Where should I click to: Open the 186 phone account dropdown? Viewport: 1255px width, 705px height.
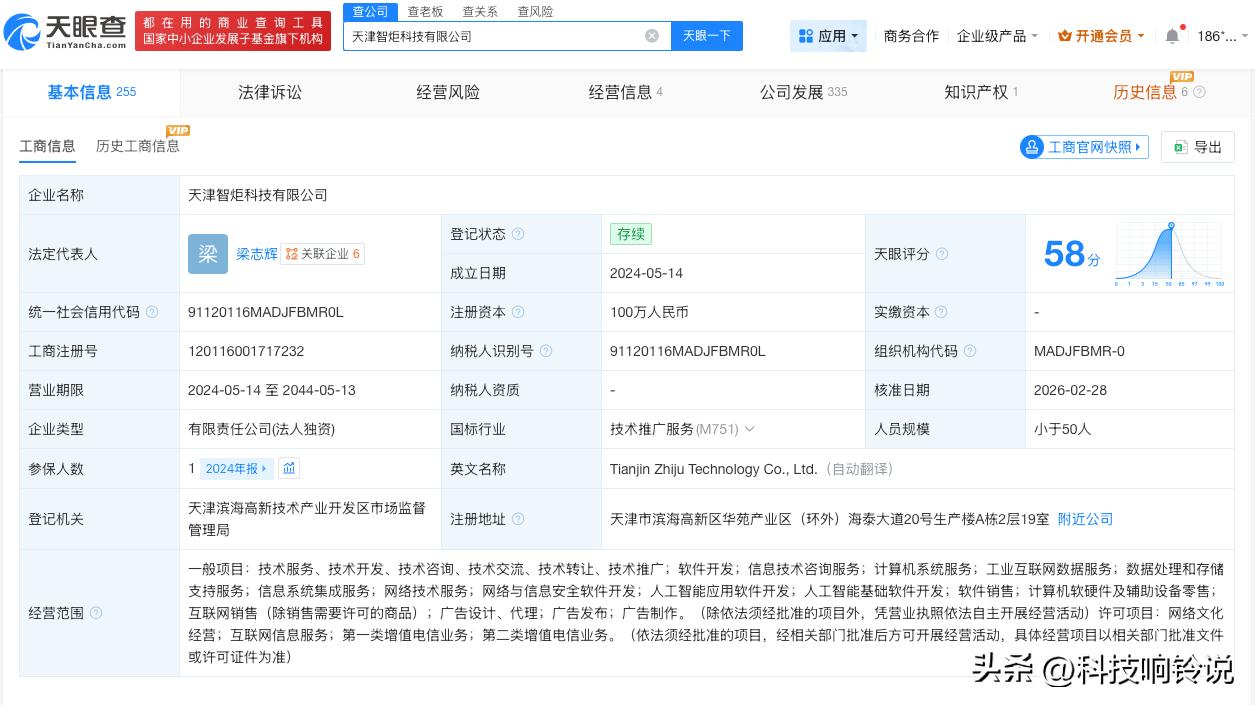click(x=1215, y=35)
